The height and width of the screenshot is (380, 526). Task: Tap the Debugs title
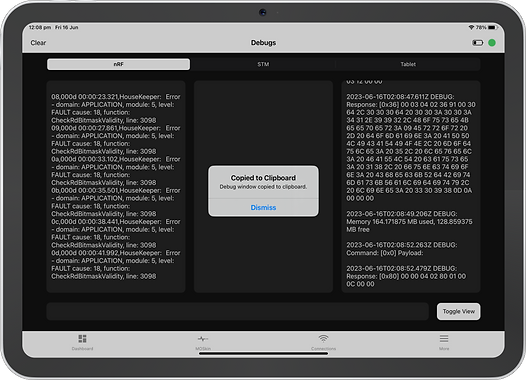pyautogui.click(x=263, y=43)
